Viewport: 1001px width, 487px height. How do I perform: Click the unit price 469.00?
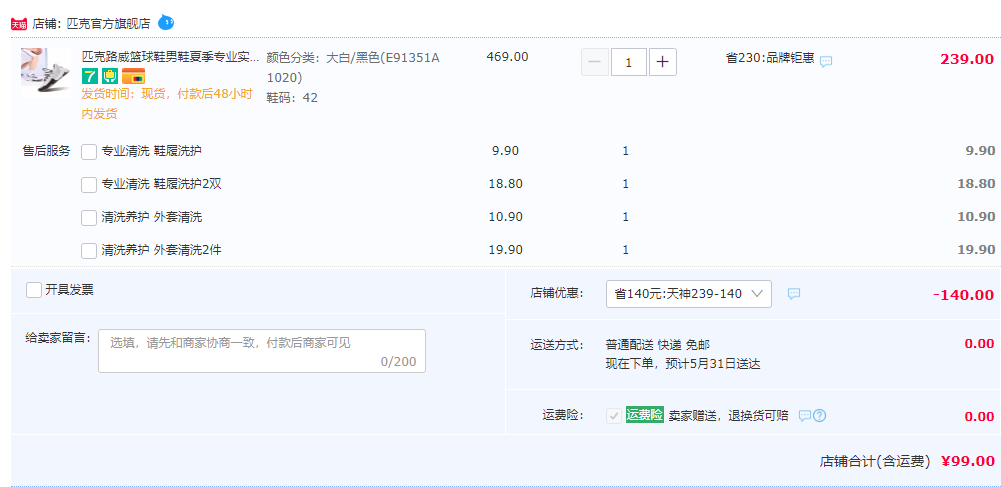508,57
